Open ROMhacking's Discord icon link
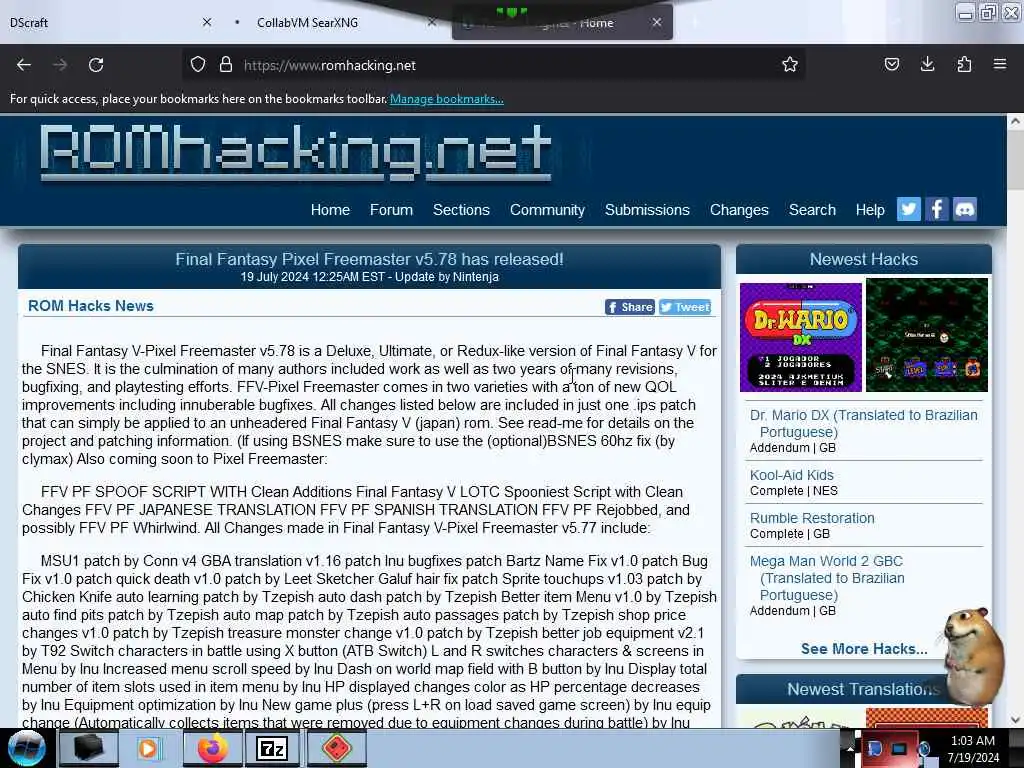Screen dimensions: 1024x768 pos(965,209)
